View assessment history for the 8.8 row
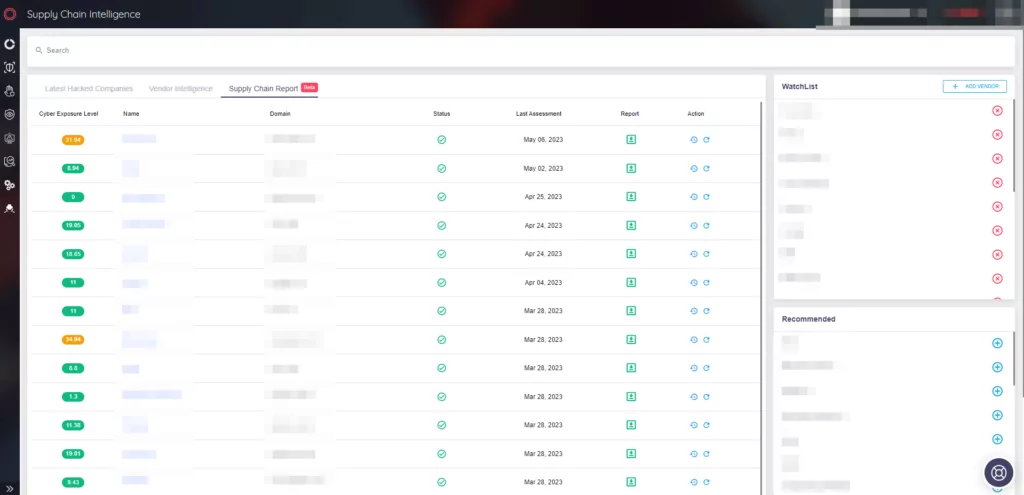 (694, 368)
